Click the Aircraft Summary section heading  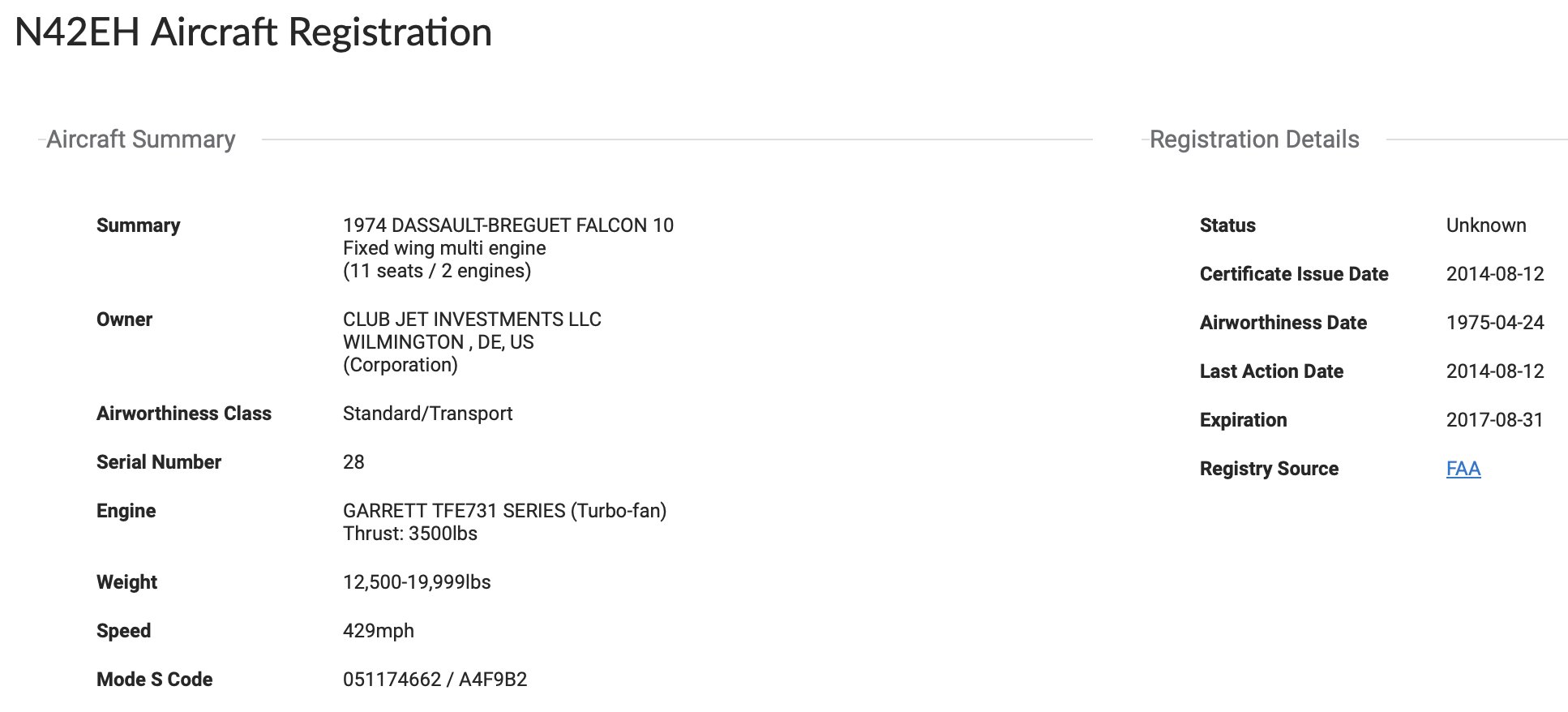click(x=141, y=139)
